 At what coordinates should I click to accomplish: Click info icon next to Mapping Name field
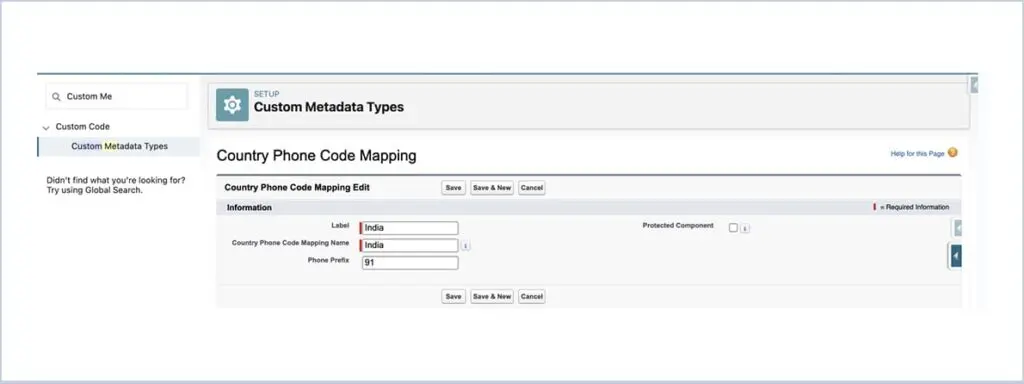465,246
